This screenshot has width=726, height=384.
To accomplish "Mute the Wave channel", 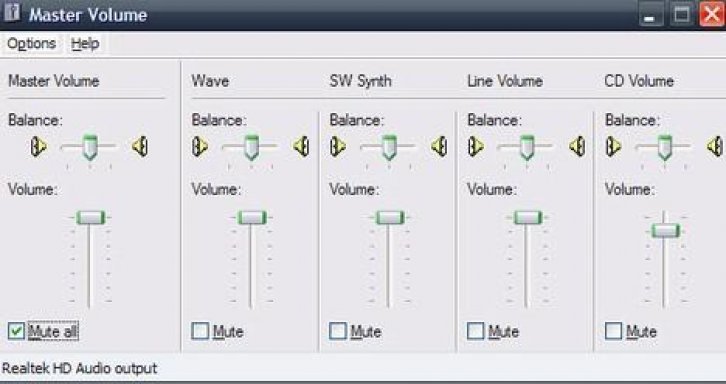I will coord(200,331).
